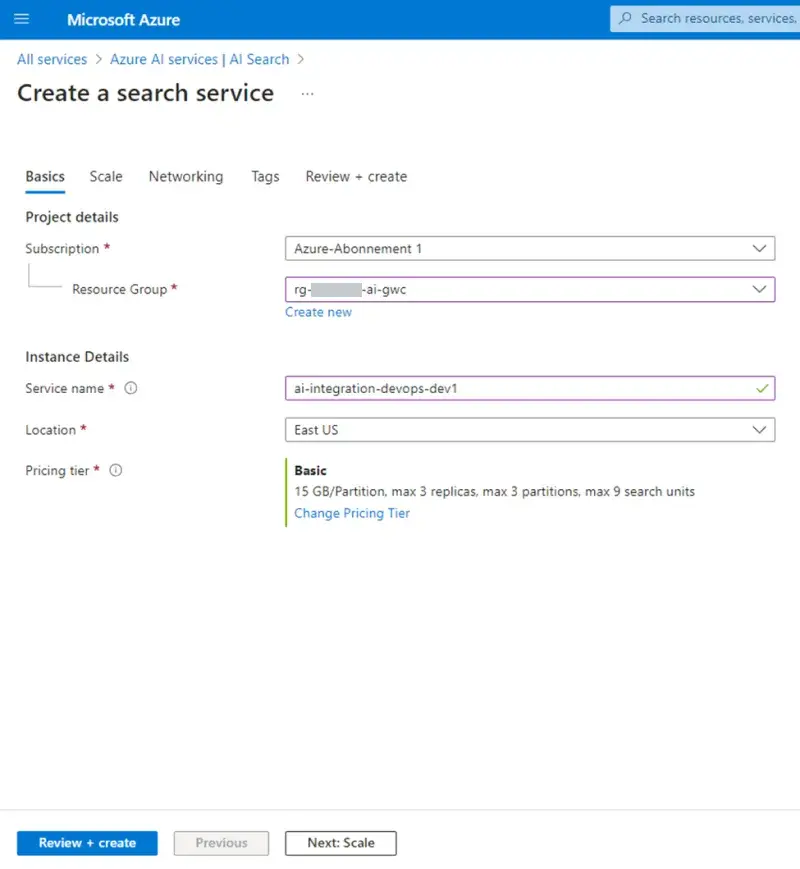
Task: Click the Project details heading
Action: click(x=72, y=217)
